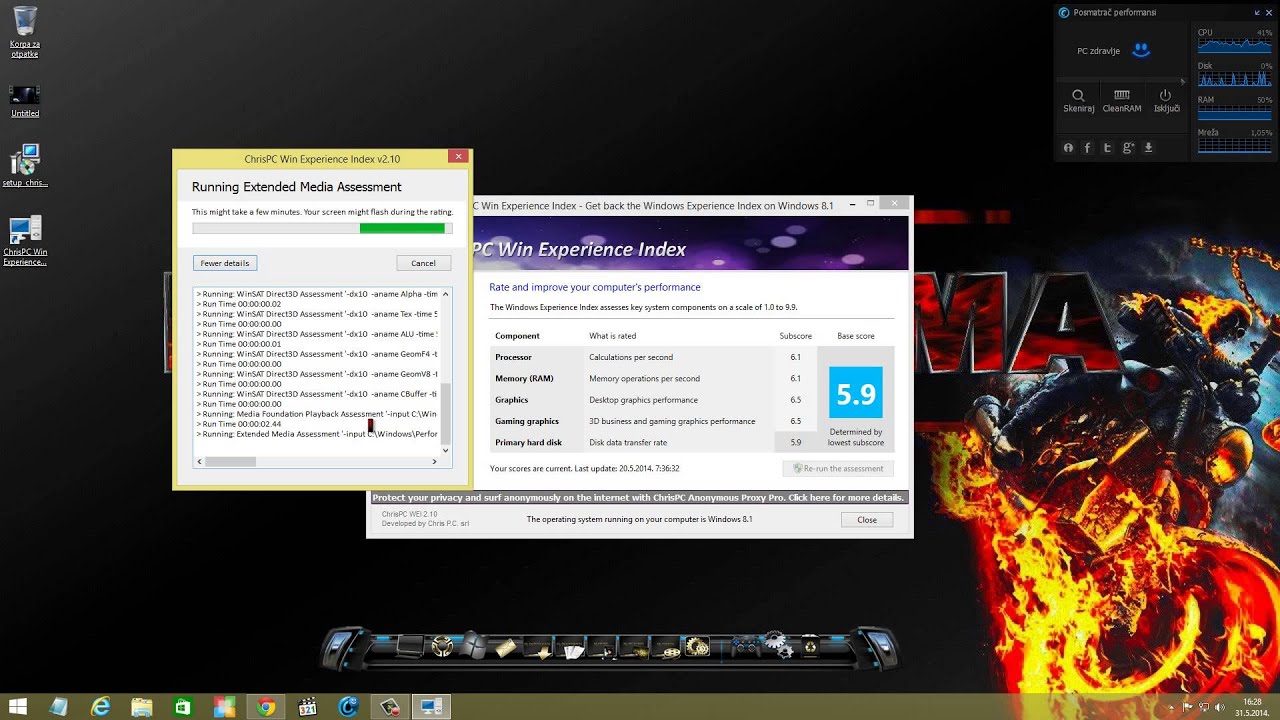The image size is (1280, 720).
Task: Click the Skeniraj scan icon in performance widget
Action: coord(1078,95)
